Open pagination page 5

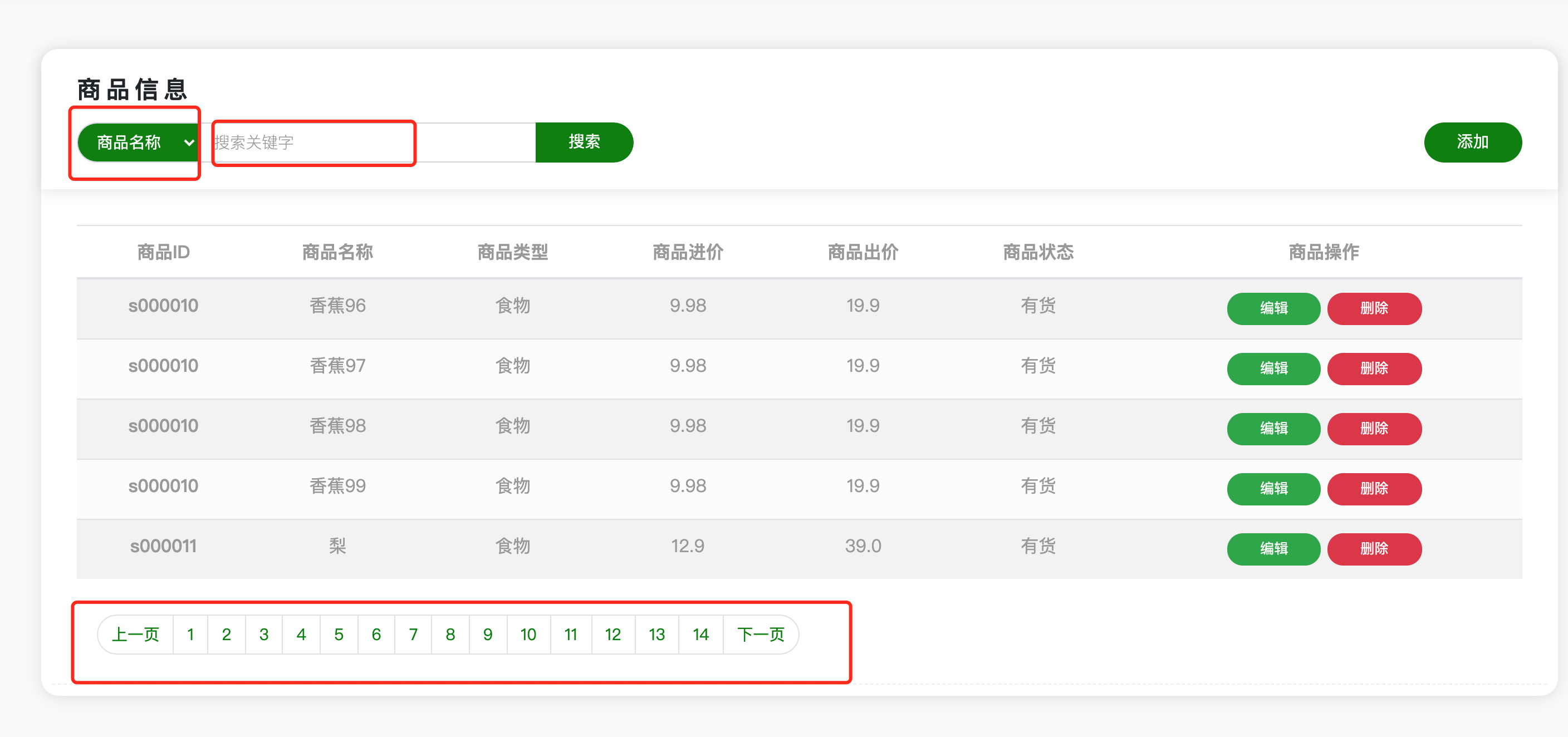pos(339,635)
